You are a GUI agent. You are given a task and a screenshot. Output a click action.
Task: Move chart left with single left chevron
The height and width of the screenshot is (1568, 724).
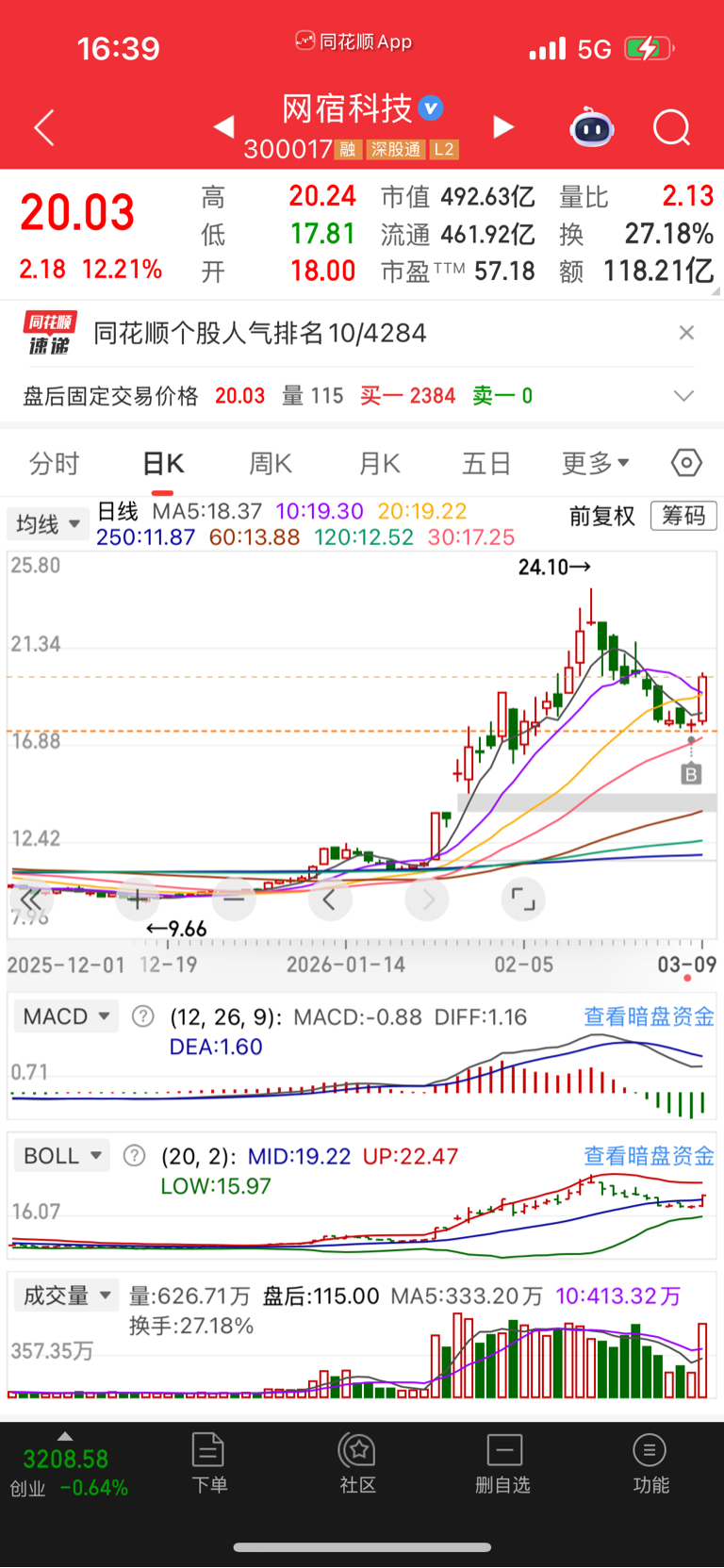pyautogui.click(x=330, y=900)
